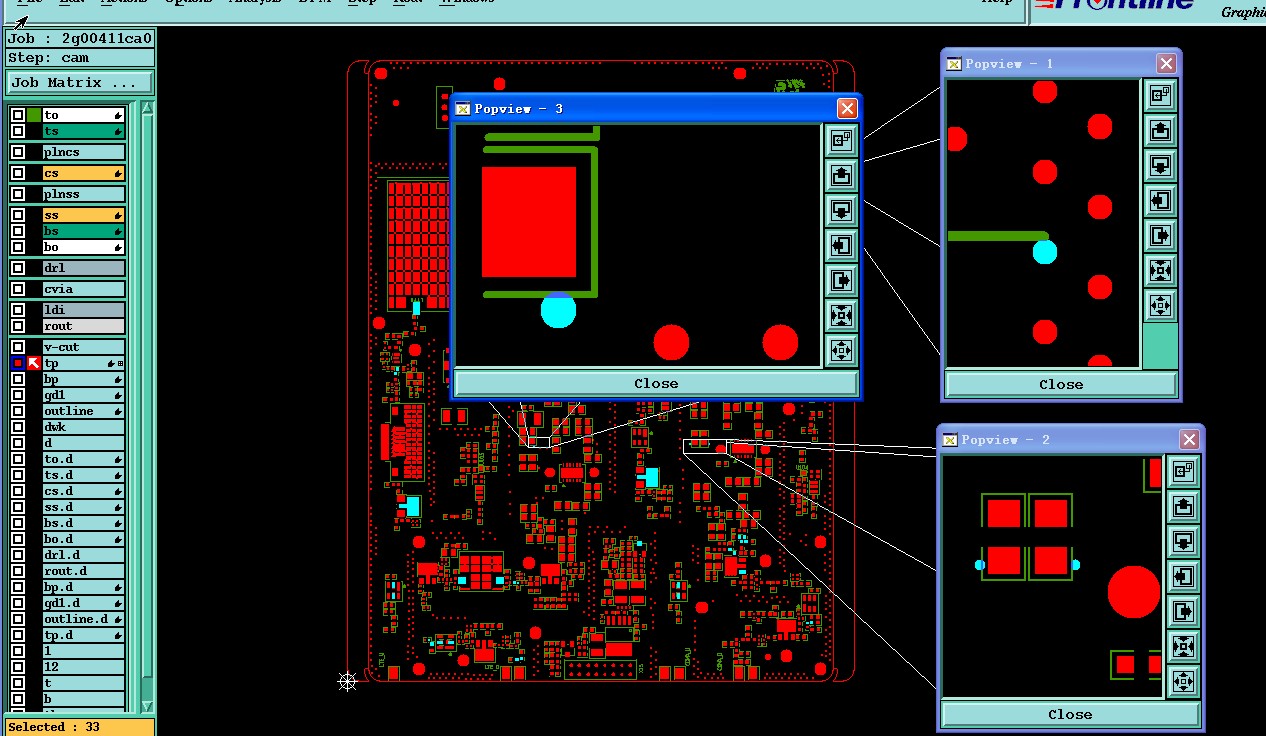Select the cvia layer name

point(84,289)
